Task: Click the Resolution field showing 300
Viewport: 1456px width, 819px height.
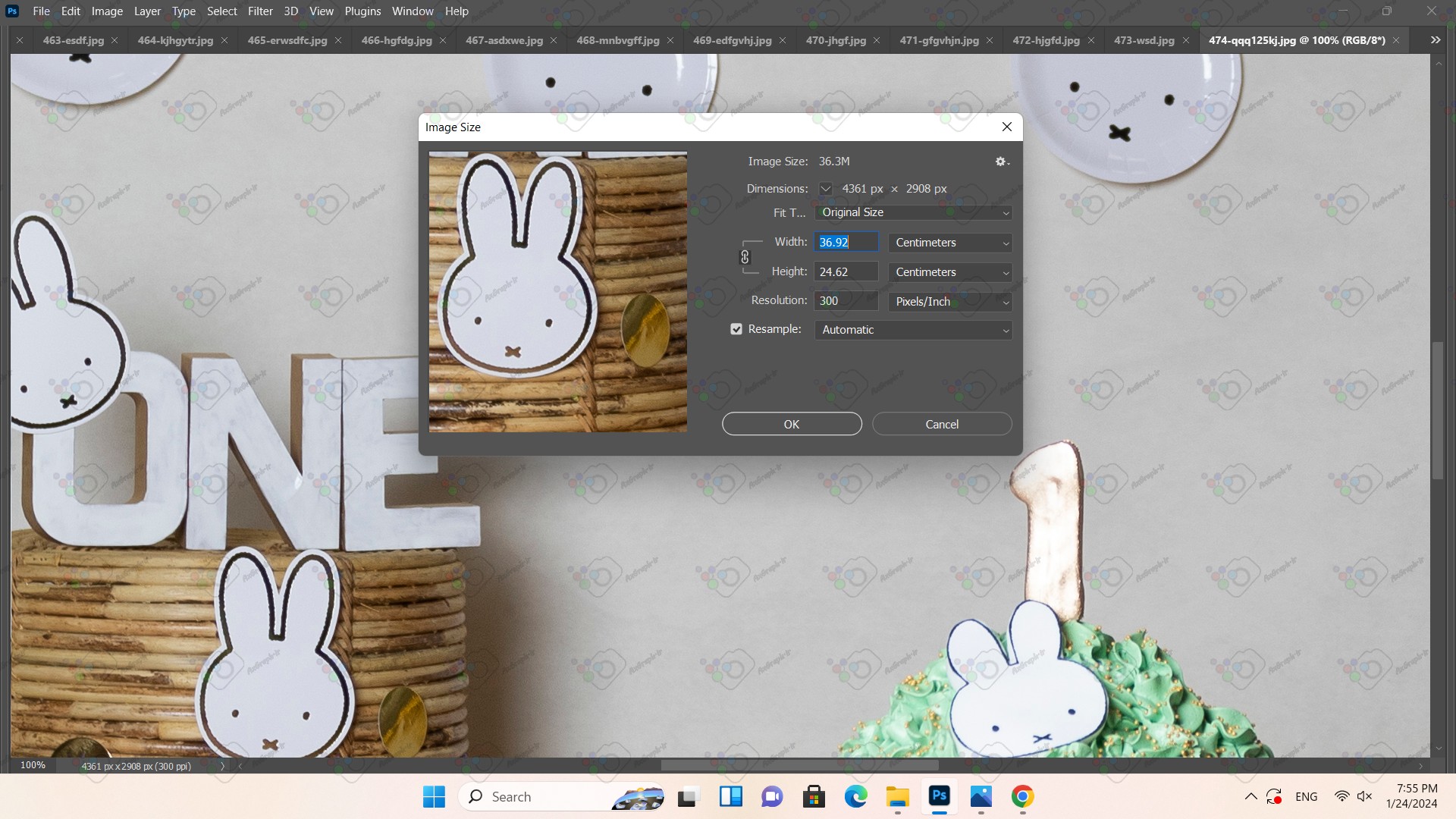Action: pyautogui.click(x=846, y=301)
